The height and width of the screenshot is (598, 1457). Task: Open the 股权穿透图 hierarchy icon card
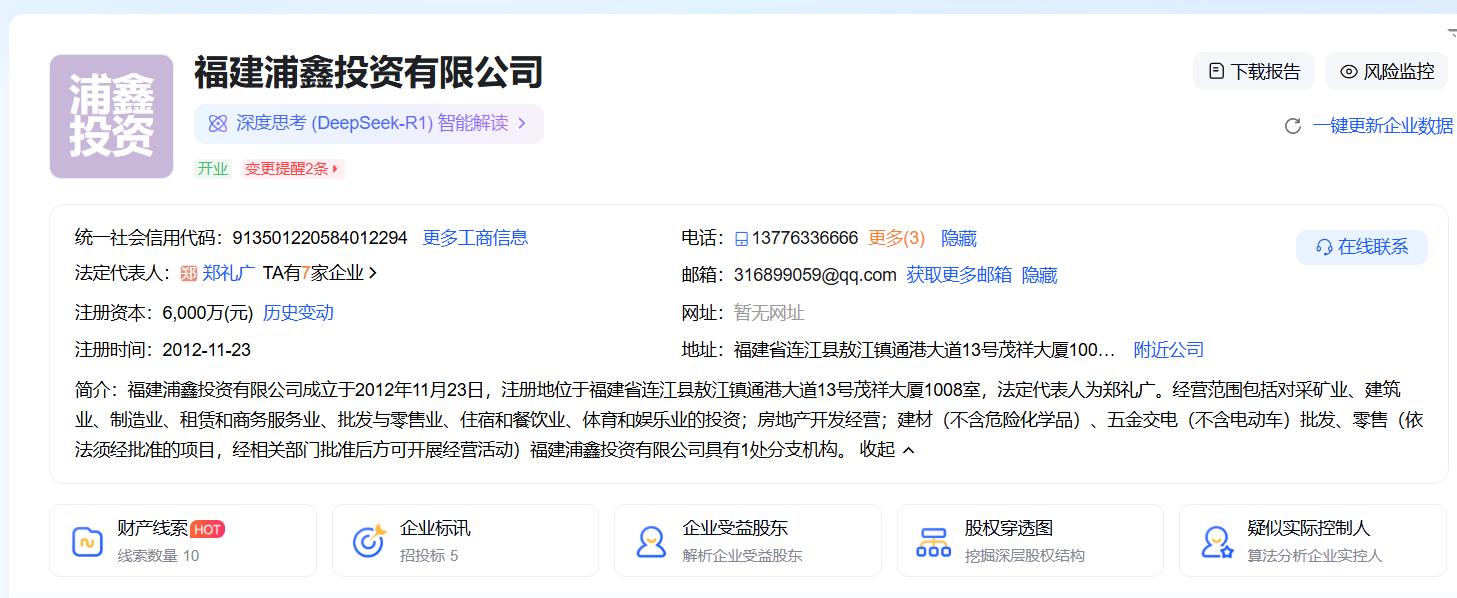pos(934,541)
